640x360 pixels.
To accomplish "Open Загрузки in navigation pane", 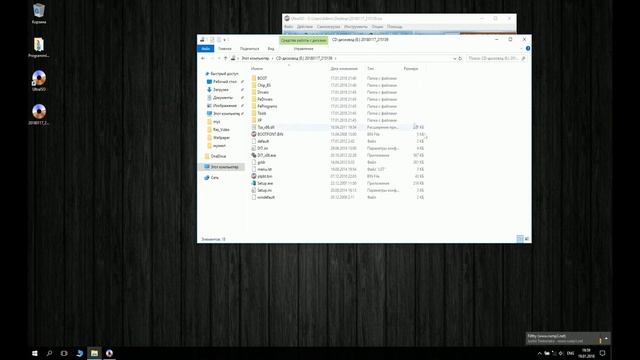I will [x=221, y=90].
